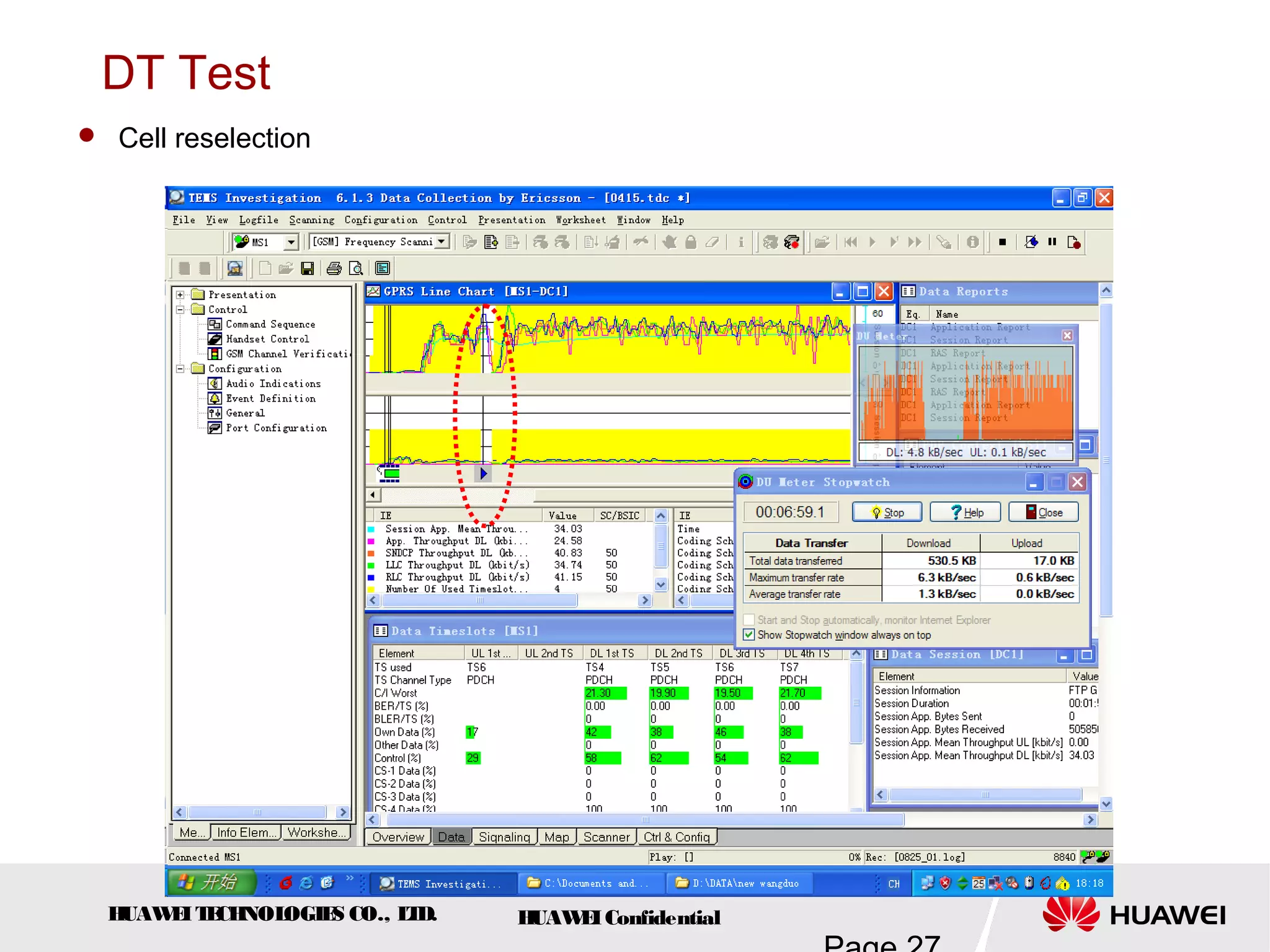1270x952 pixels.
Task: Open the Presentation menu
Action: click(512, 220)
